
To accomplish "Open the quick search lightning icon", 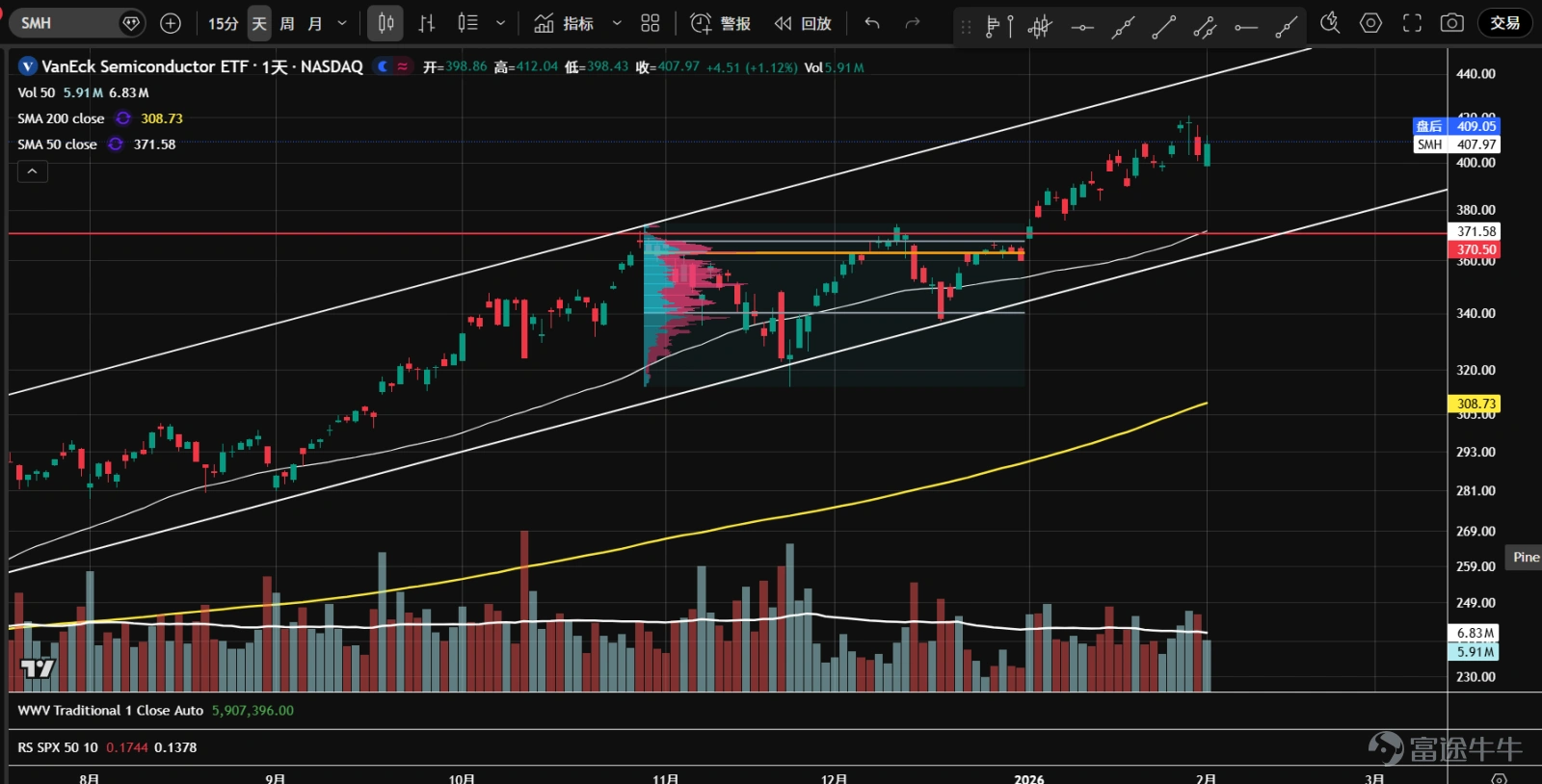I will coord(1330,23).
